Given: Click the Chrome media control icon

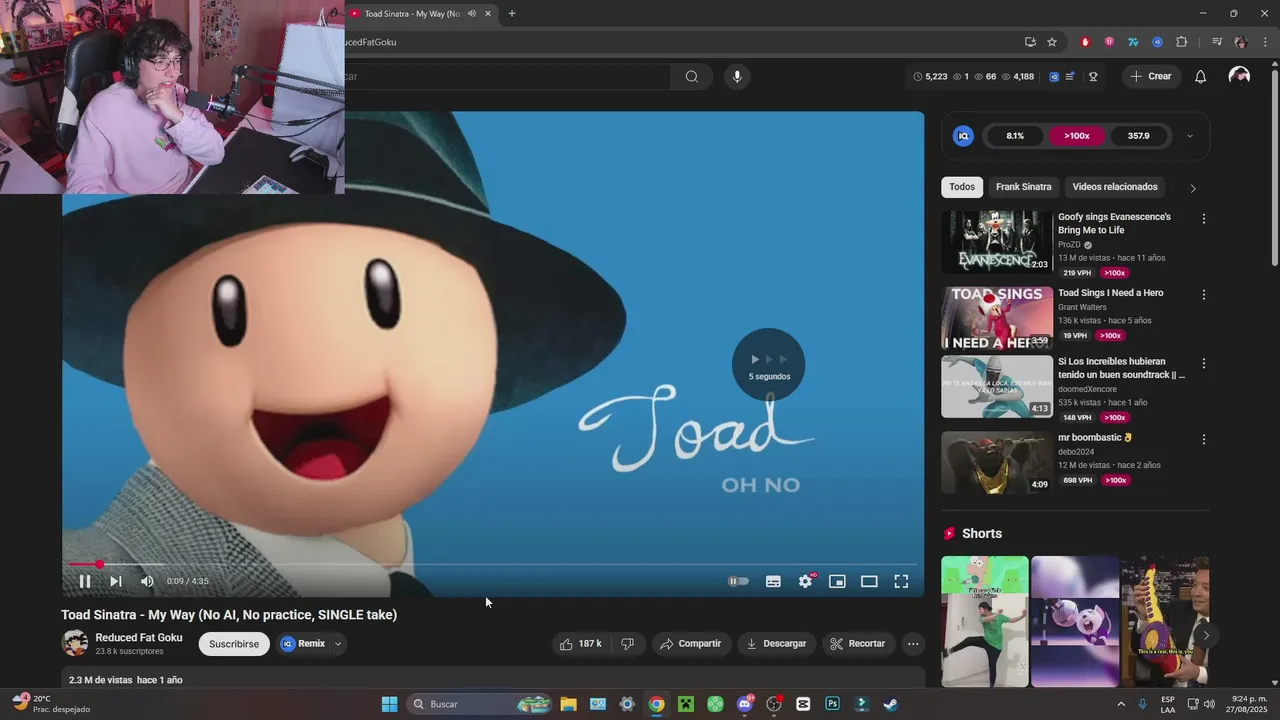Looking at the screenshot, I should coord(1217,42).
